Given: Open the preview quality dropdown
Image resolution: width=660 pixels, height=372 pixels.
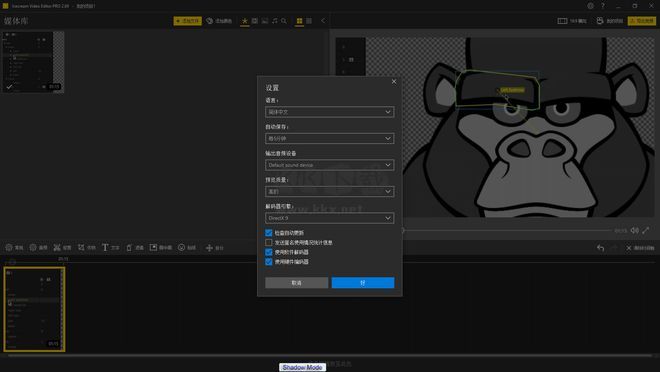Looking at the screenshot, I should coord(330,191).
